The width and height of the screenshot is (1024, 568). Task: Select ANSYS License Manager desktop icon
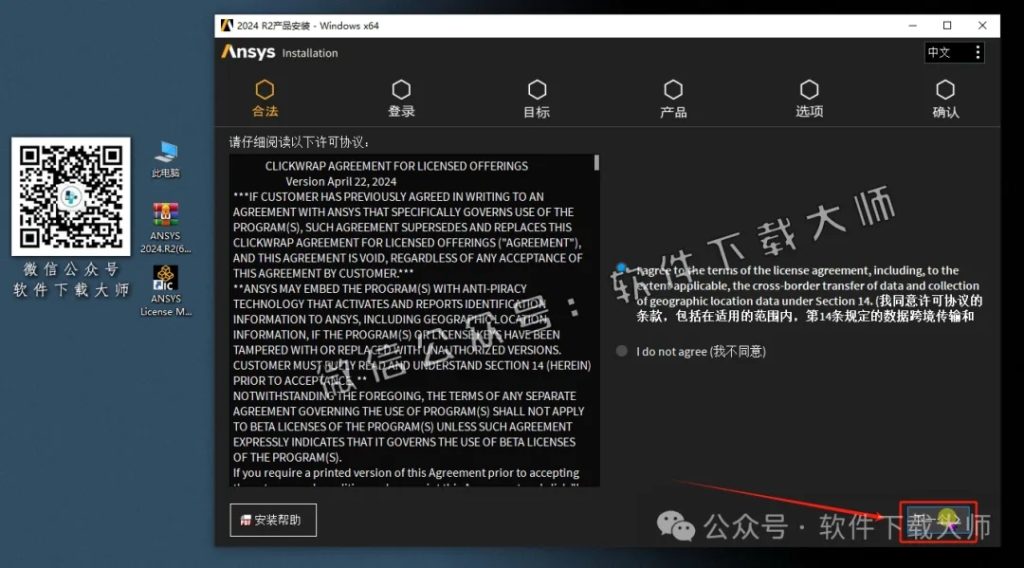(x=165, y=291)
